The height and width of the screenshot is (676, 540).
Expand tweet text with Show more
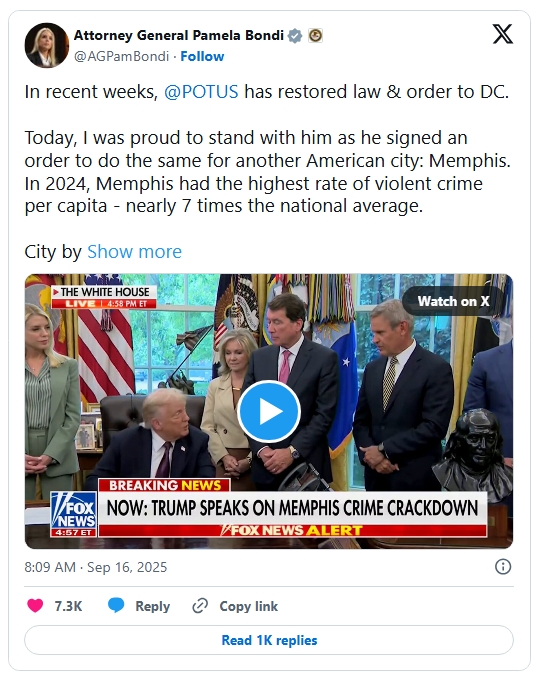tap(134, 252)
